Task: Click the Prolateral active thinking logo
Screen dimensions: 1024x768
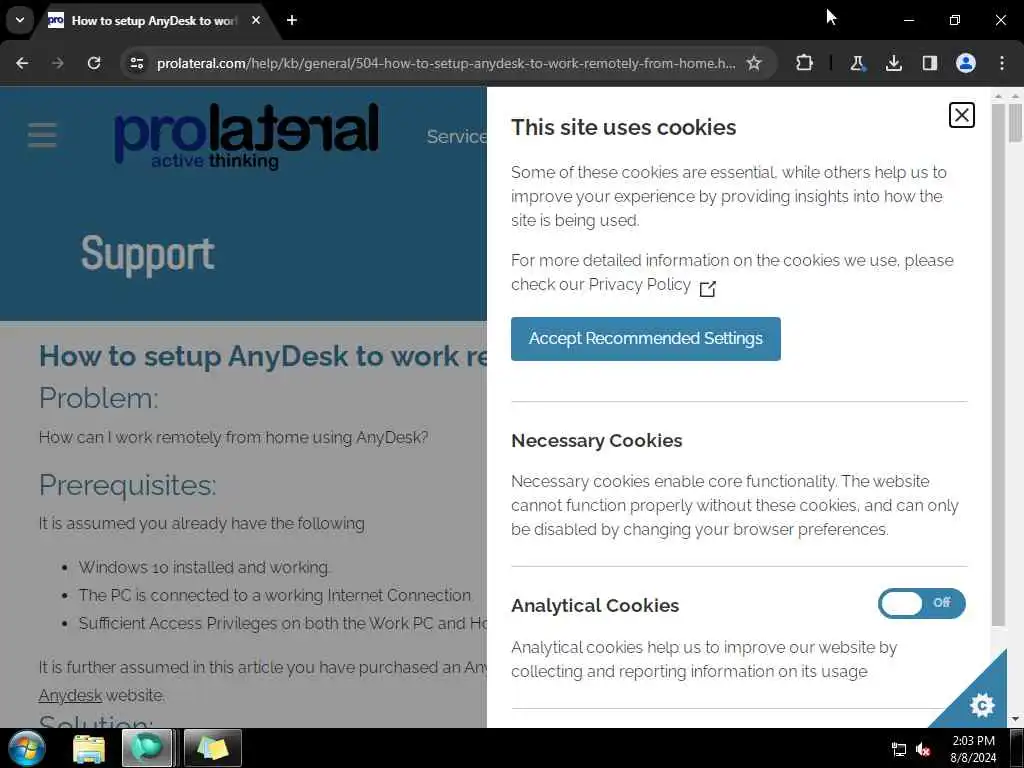Action: (246, 136)
